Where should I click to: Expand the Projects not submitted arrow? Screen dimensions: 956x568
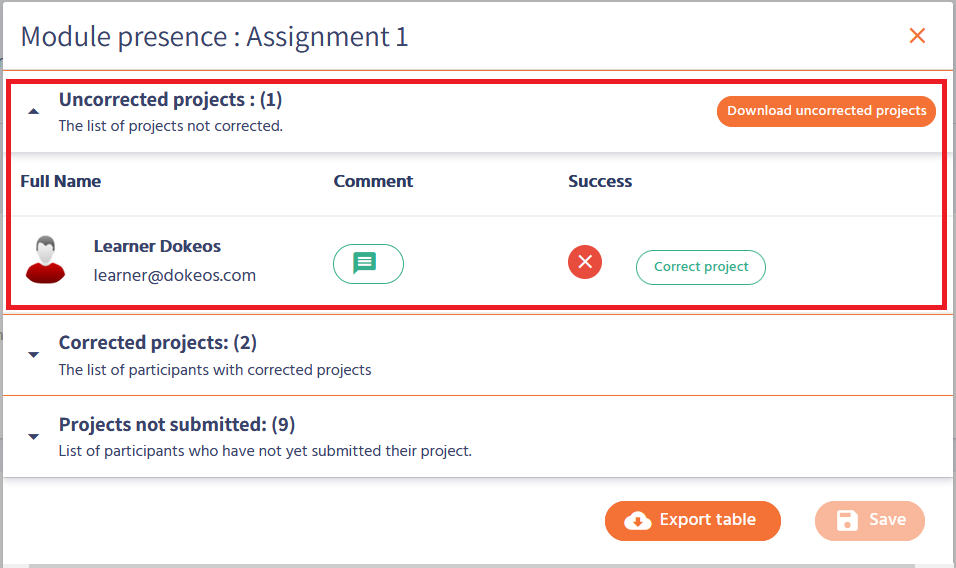click(34, 437)
